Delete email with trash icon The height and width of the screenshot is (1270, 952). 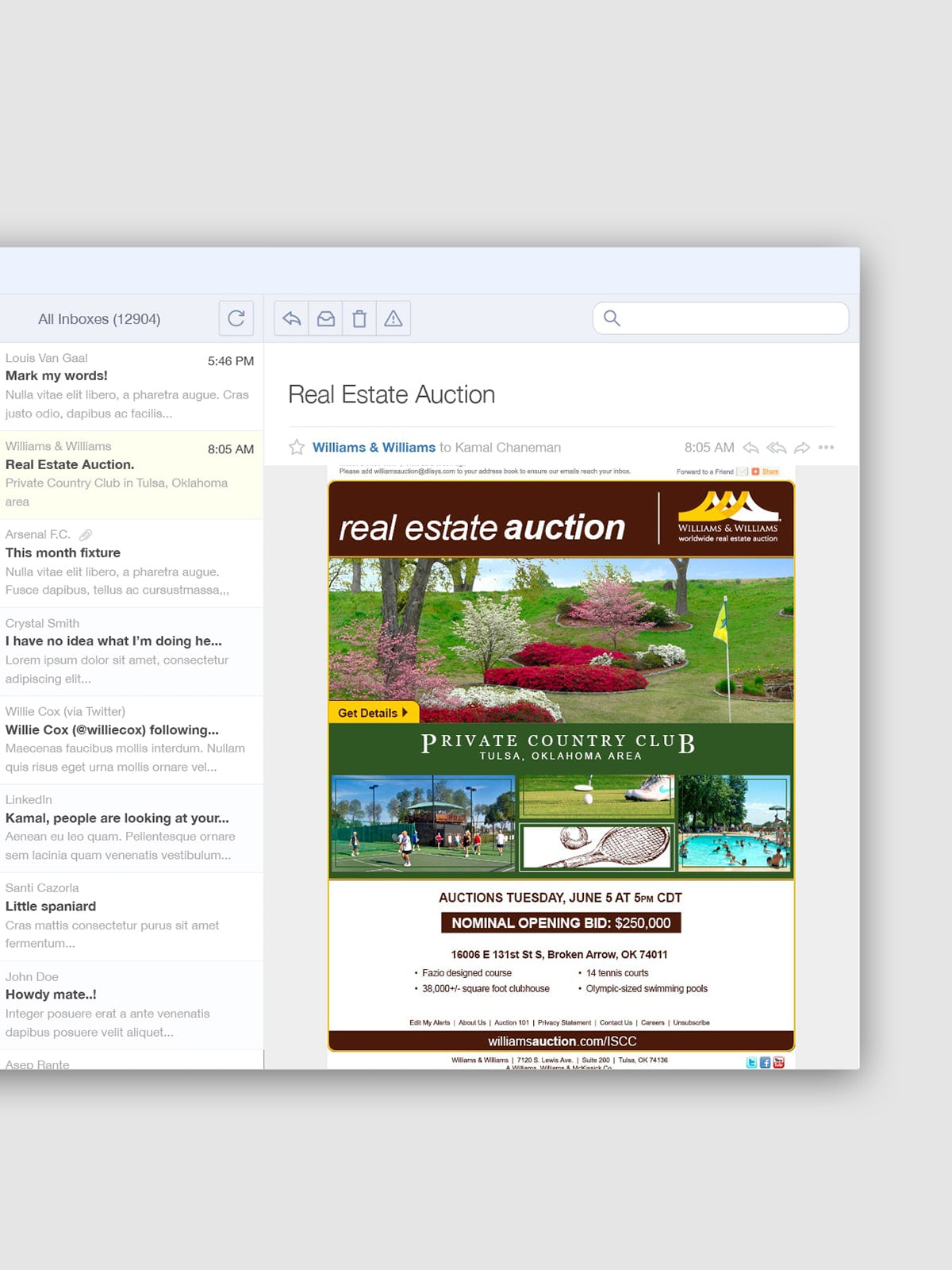pyautogui.click(x=359, y=318)
